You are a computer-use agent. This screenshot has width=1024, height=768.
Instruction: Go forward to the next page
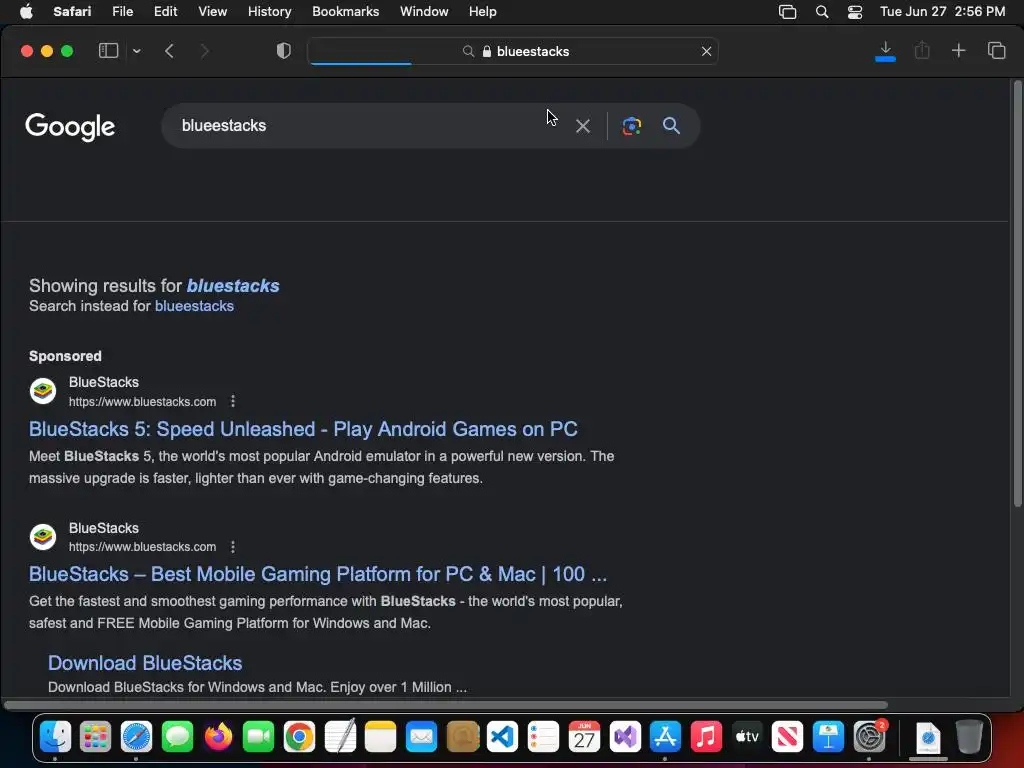(204, 51)
